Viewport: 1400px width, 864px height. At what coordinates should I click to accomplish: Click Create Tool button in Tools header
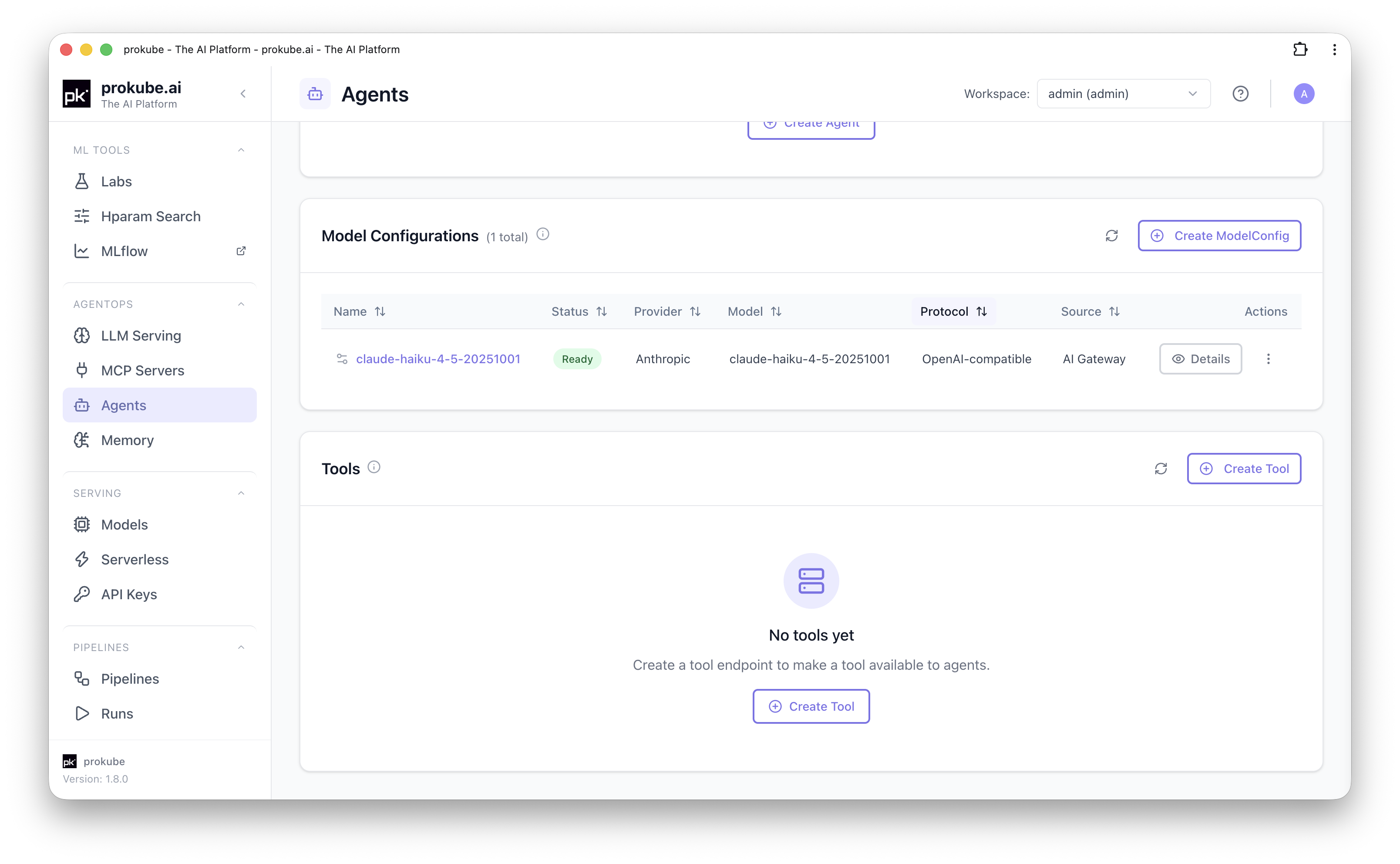[x=1243, y=469]
